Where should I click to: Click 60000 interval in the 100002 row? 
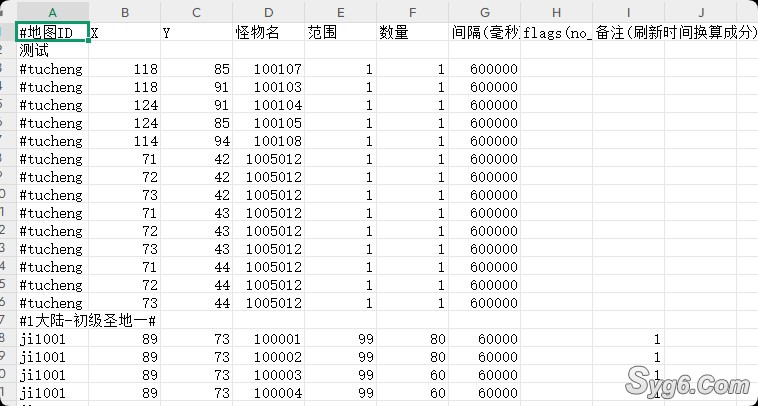484,357
